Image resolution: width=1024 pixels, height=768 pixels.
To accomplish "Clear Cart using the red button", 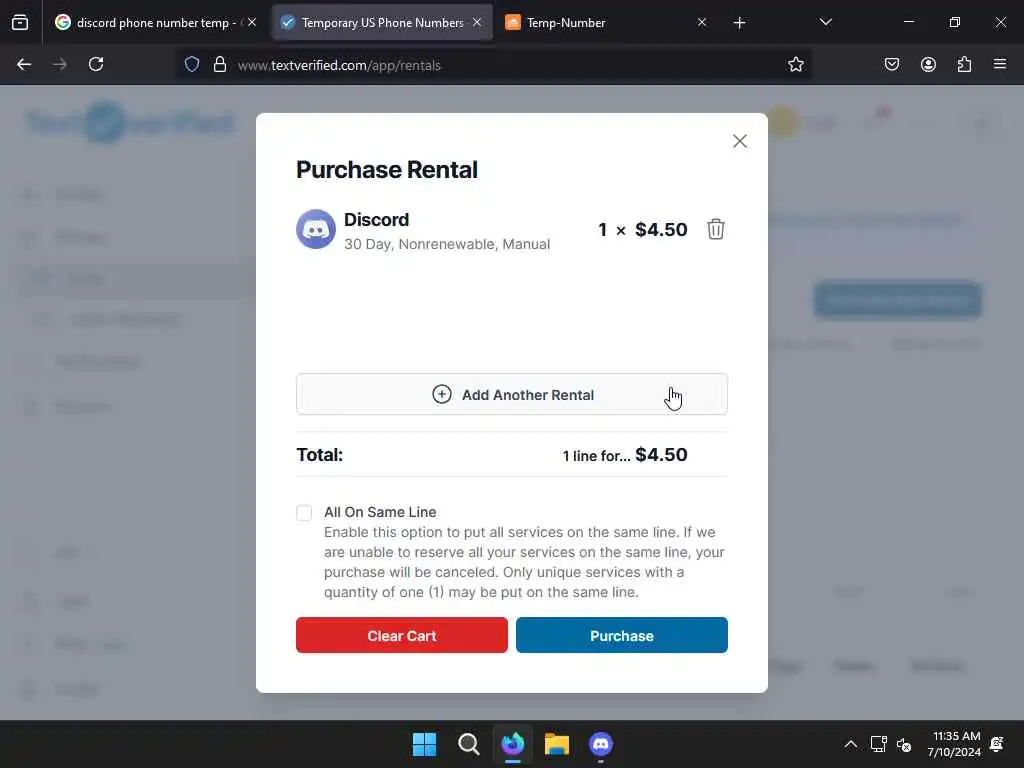I will point(402,635).
